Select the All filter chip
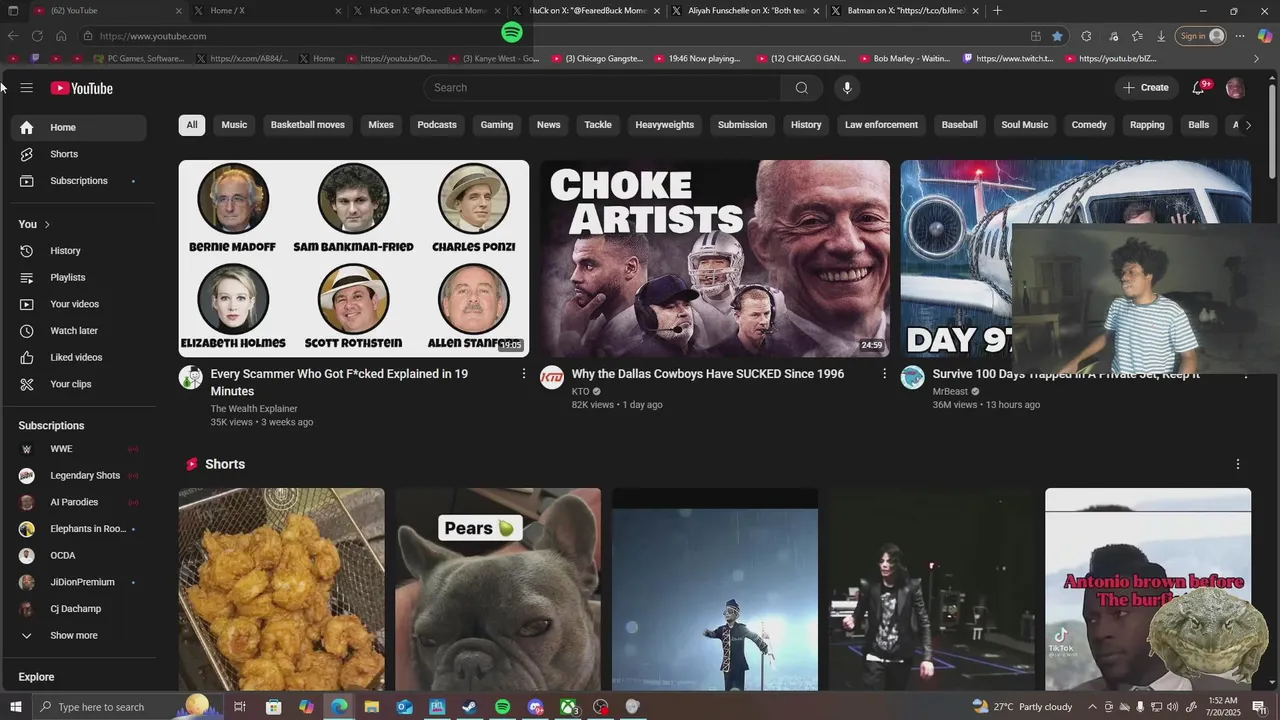This screenshot has height=720, width=1280. 192,125
